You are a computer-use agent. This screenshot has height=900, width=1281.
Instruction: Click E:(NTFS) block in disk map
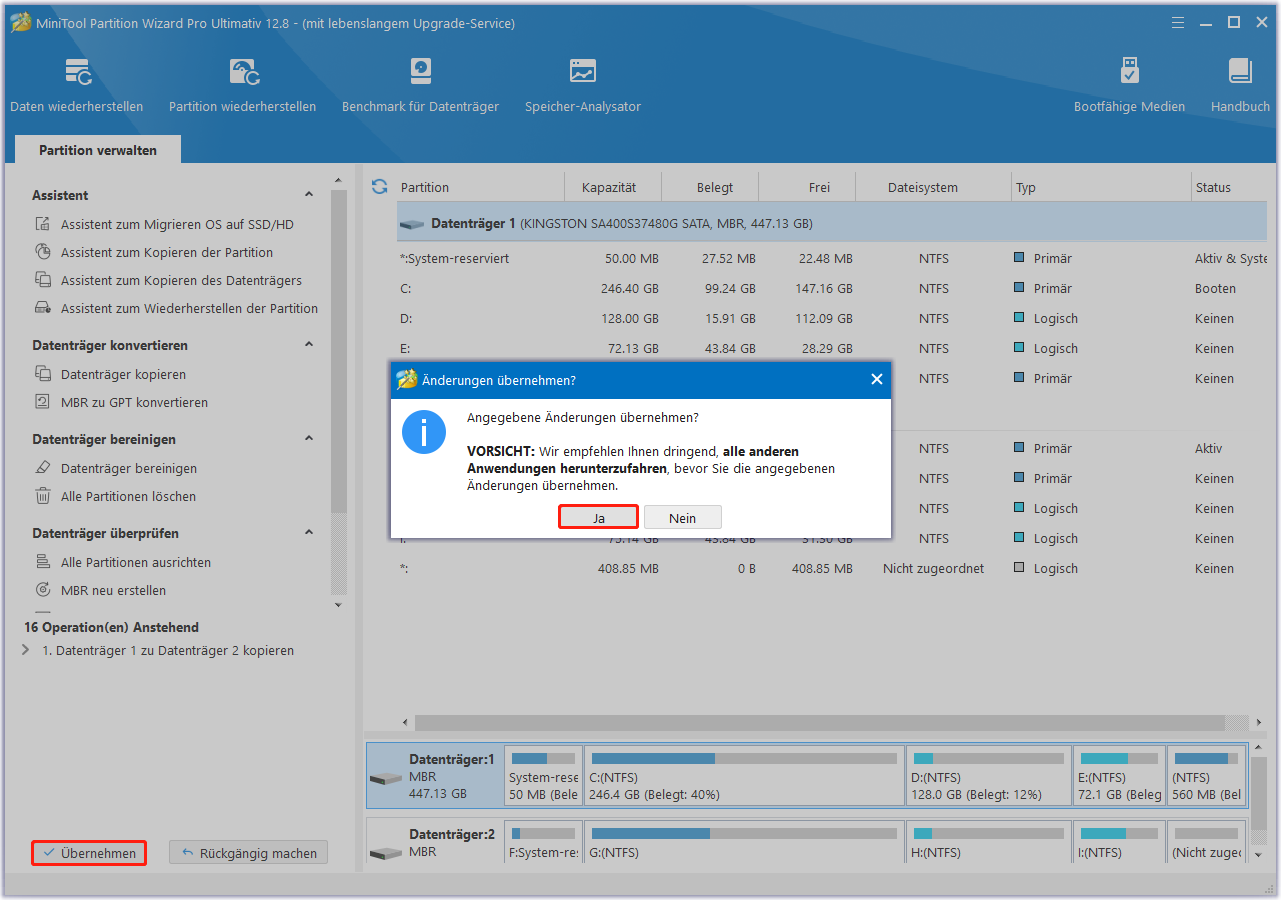[x=1120, y=776]
